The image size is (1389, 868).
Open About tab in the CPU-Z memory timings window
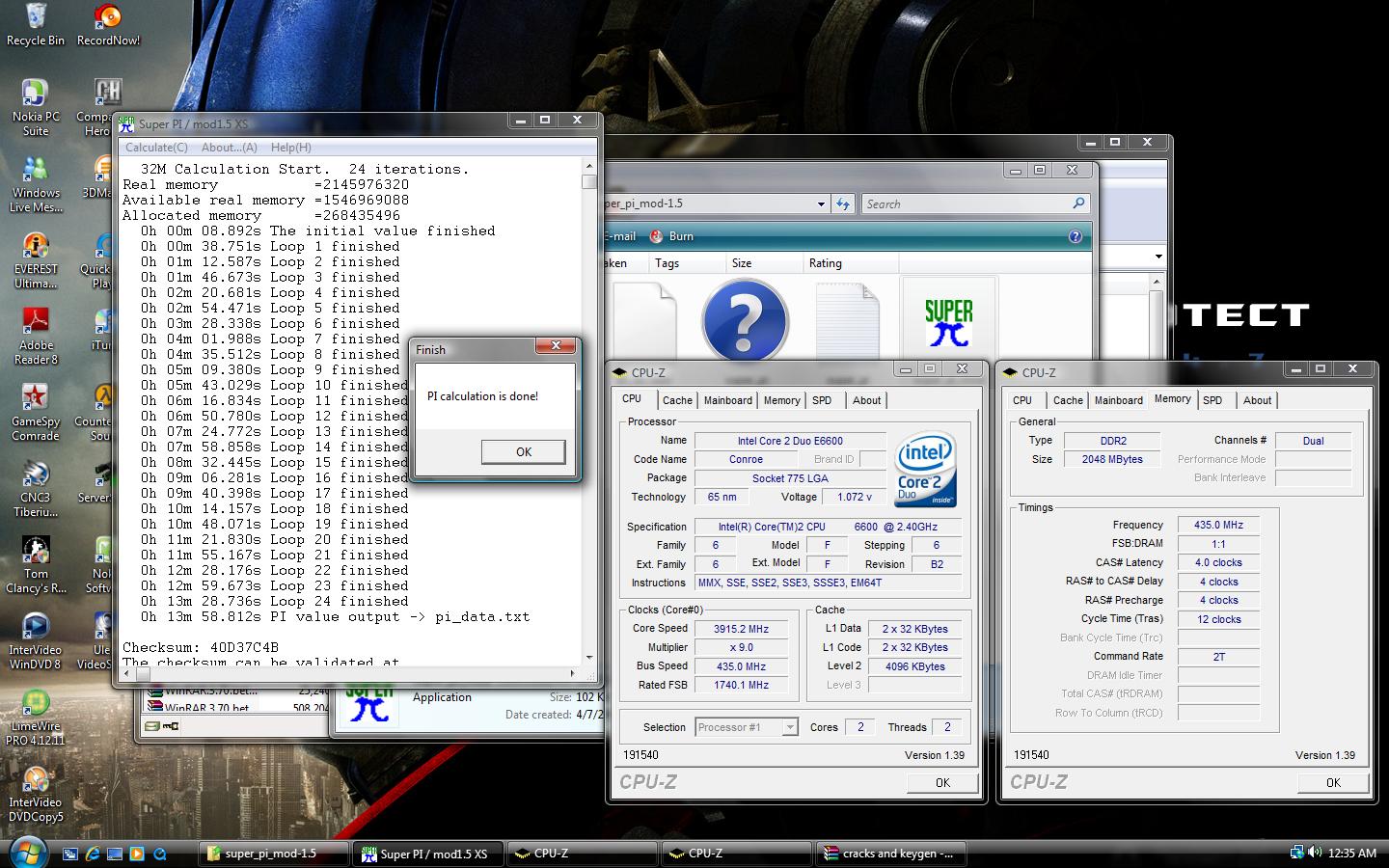point(1257,400)
